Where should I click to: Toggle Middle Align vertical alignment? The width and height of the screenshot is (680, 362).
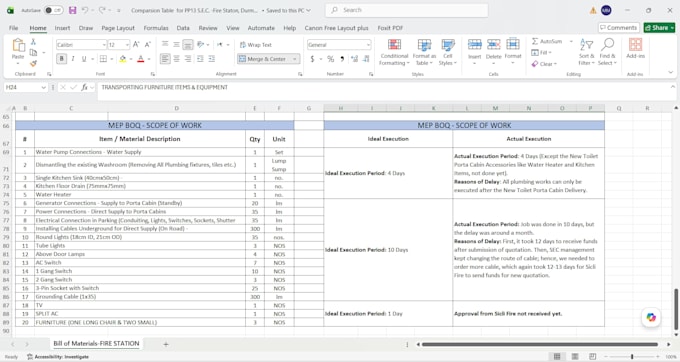tap(177, 45)
